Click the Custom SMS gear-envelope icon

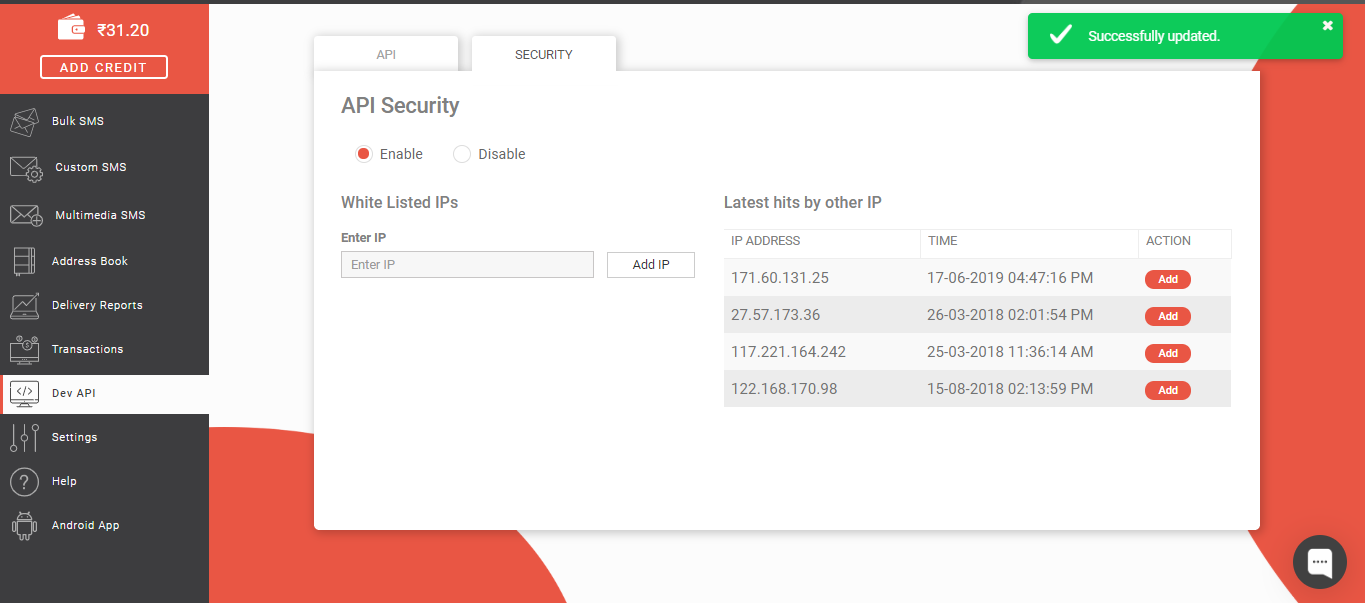click(x=26, y=168)
